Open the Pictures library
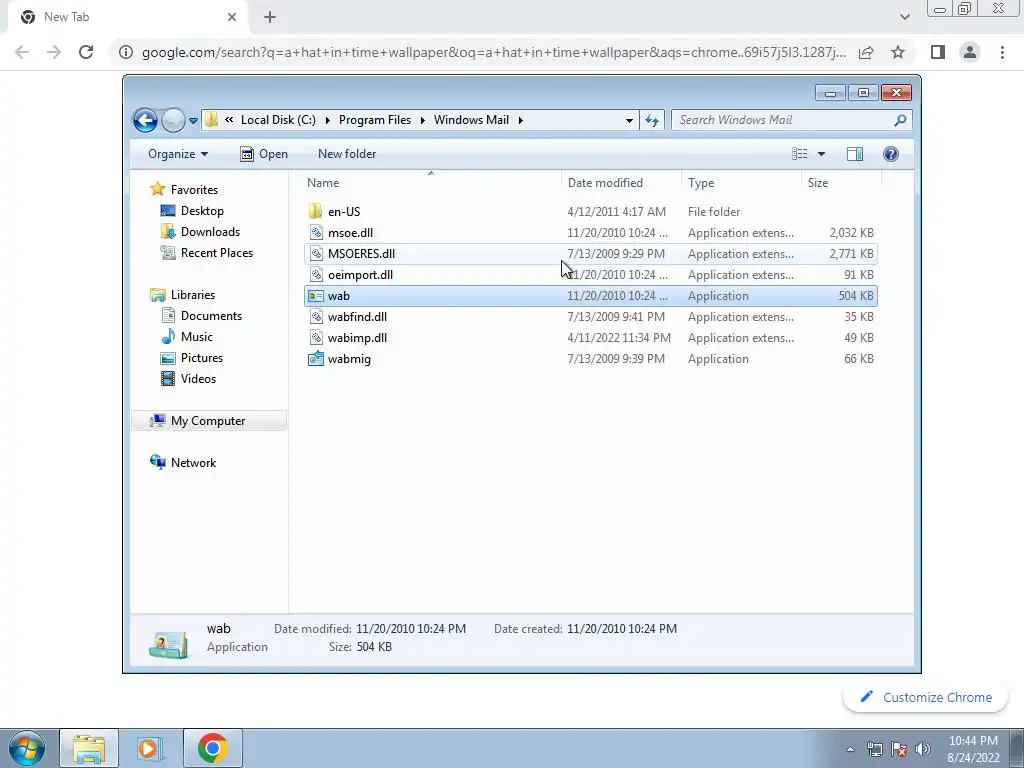This screenshot has height=768, width=1024. pos(202,357)
